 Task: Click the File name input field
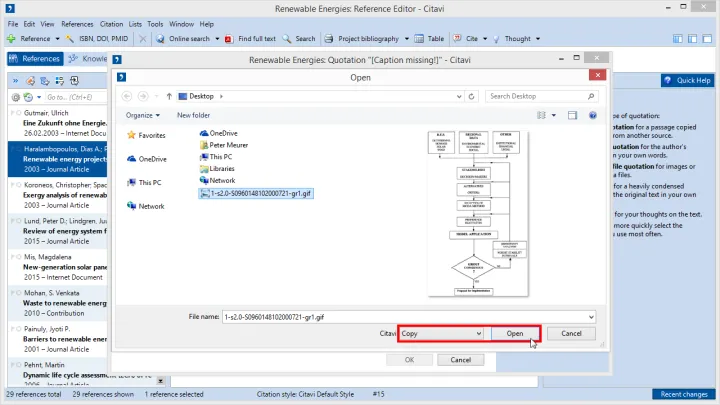click(x=409, y=317)
